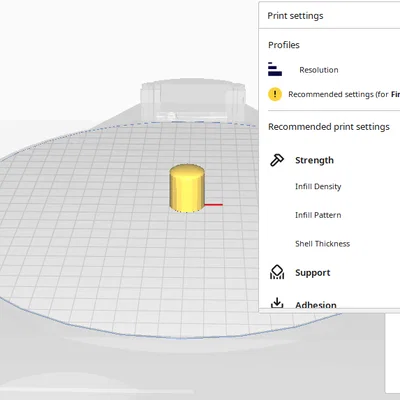
Task: Select the yellow cylinder model
Action: [187, 188]
